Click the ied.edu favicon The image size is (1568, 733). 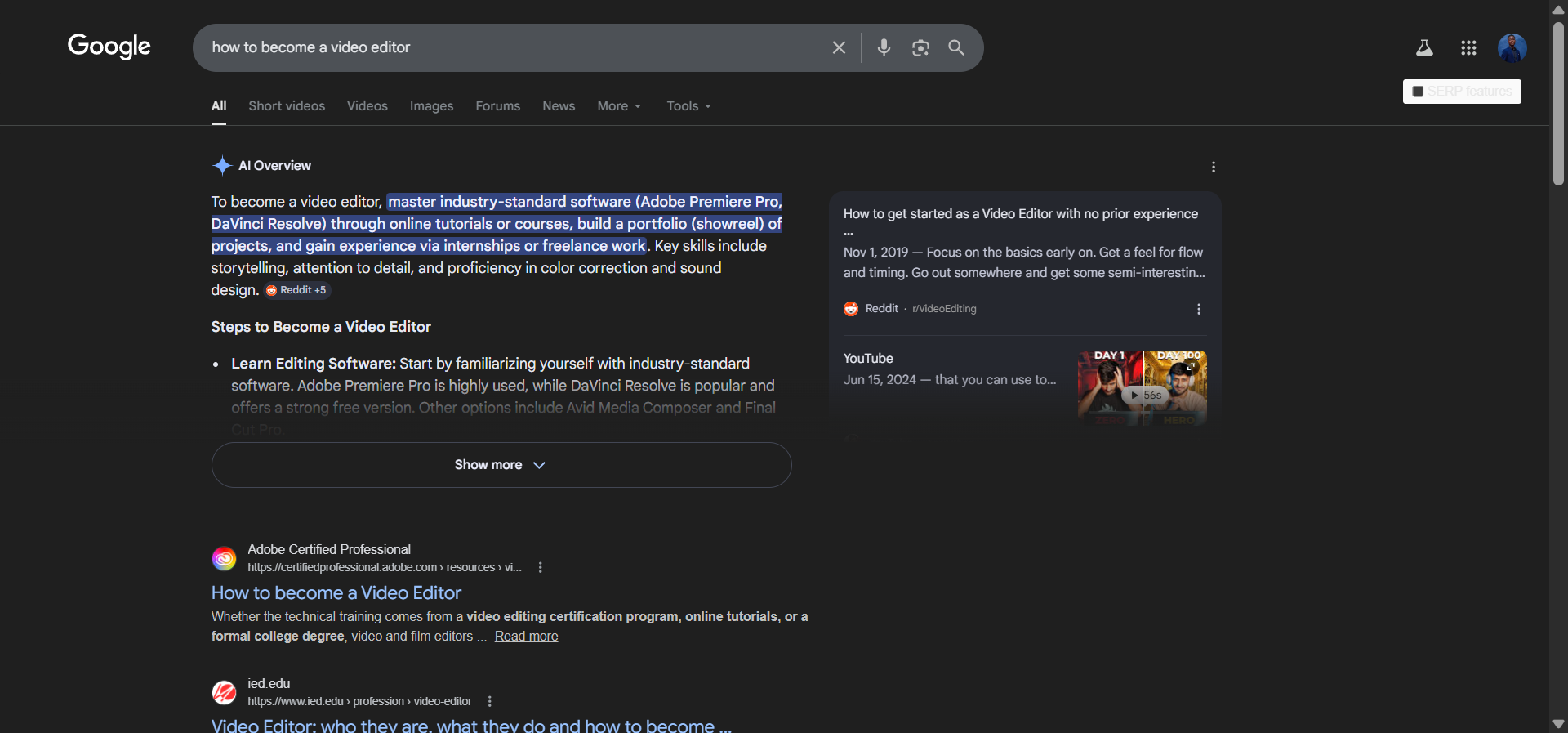pyautogui.click(x=224, y=692)
